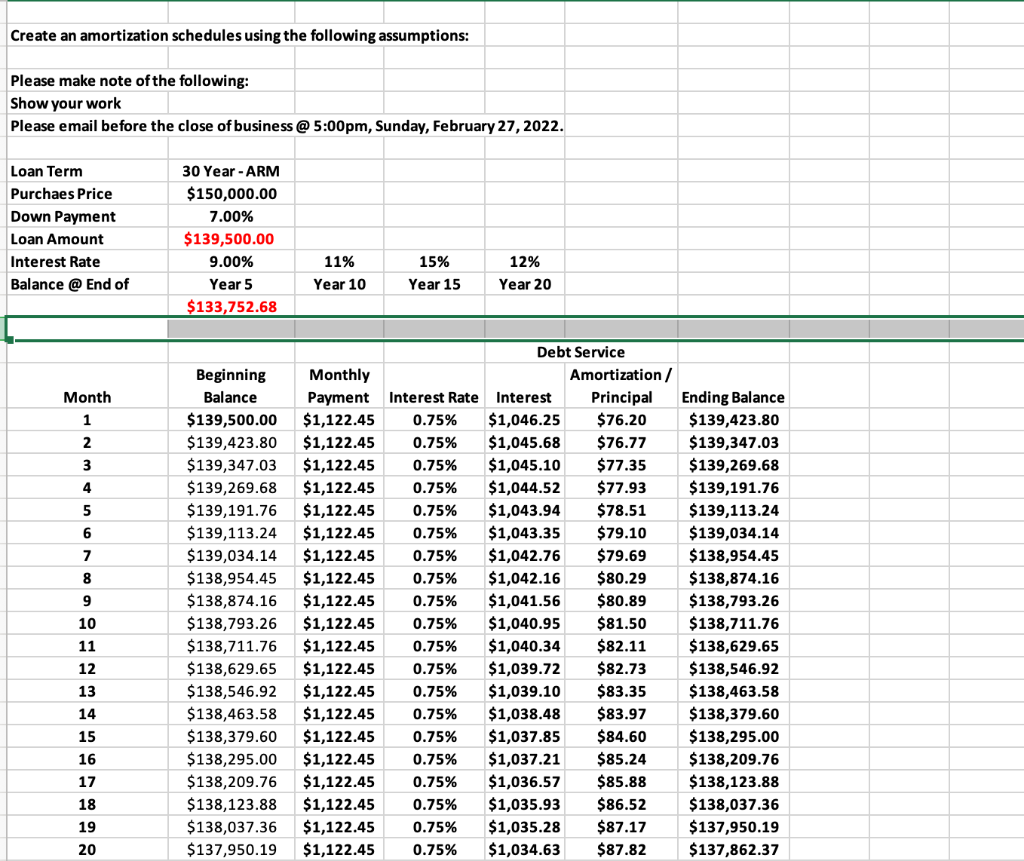This screenshot has width=1024, height=861.
Task: Click the '30 Year - ARM' cell
Action: pos(229,171)
